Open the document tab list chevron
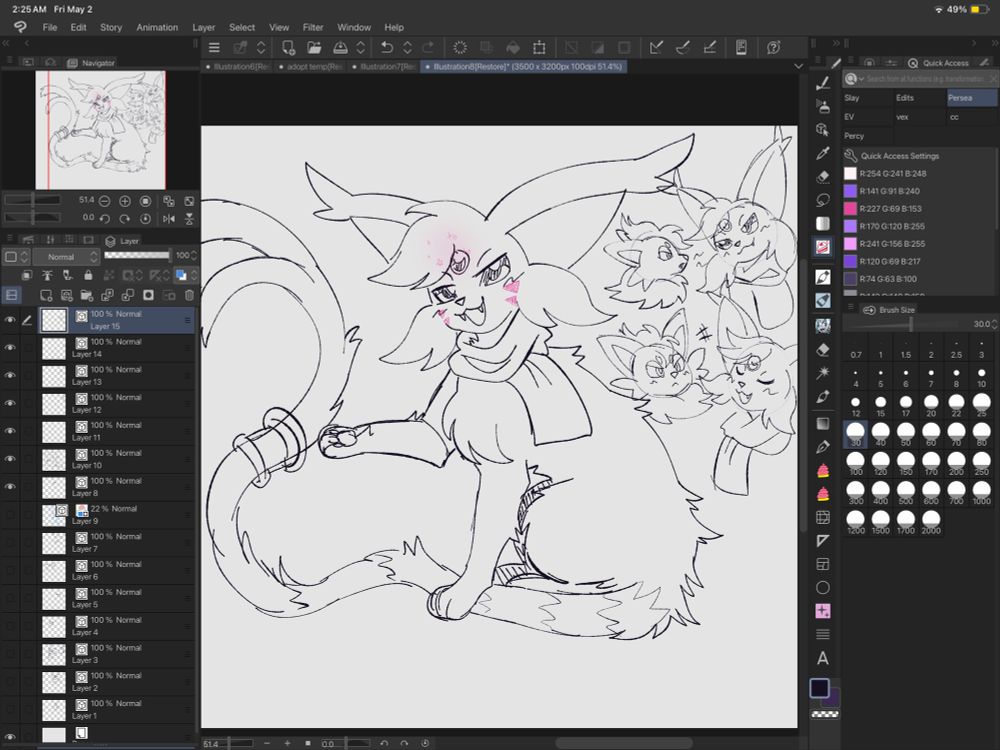Viewport: 1000px width, 750px height. click(798, 66)
